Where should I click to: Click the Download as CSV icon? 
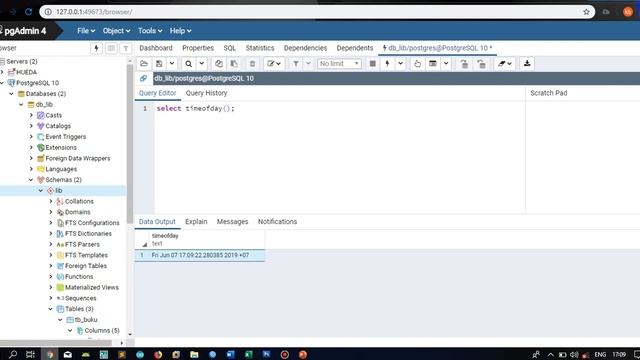527,64
